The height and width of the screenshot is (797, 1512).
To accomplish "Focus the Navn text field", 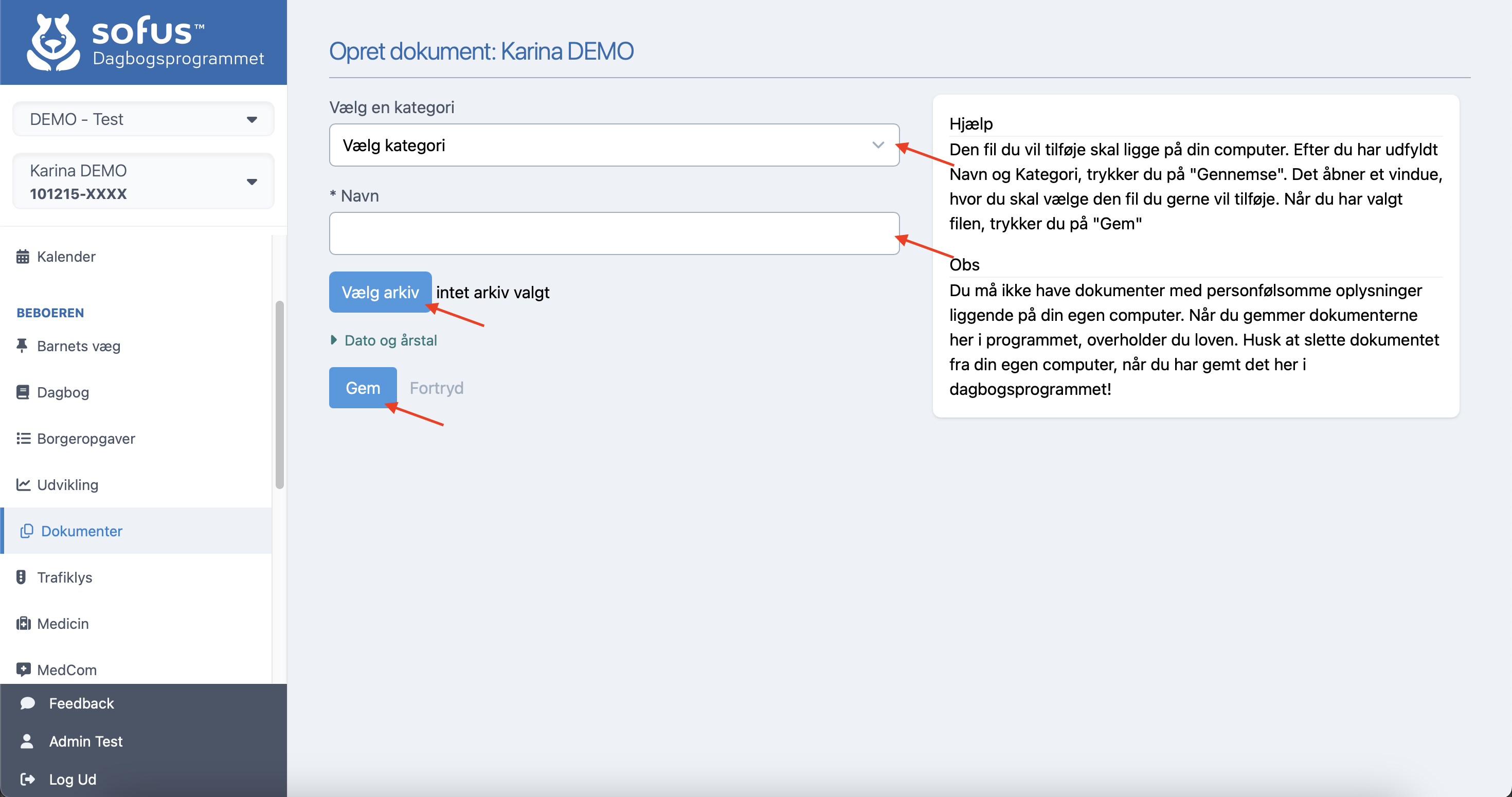I will pyautogui.click(x=614, y=233).
